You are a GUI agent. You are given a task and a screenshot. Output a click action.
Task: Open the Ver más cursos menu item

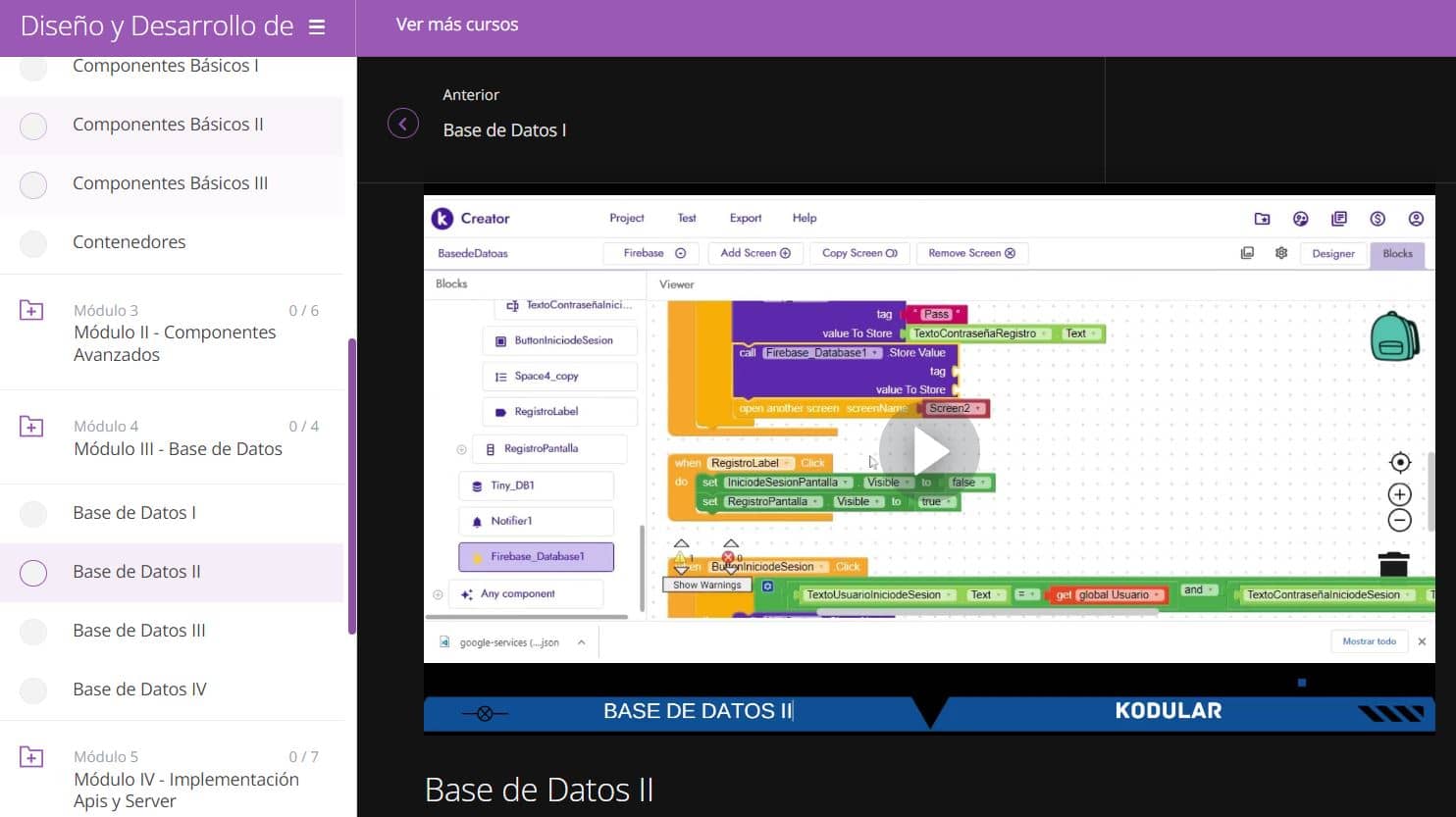click(457, 25)
